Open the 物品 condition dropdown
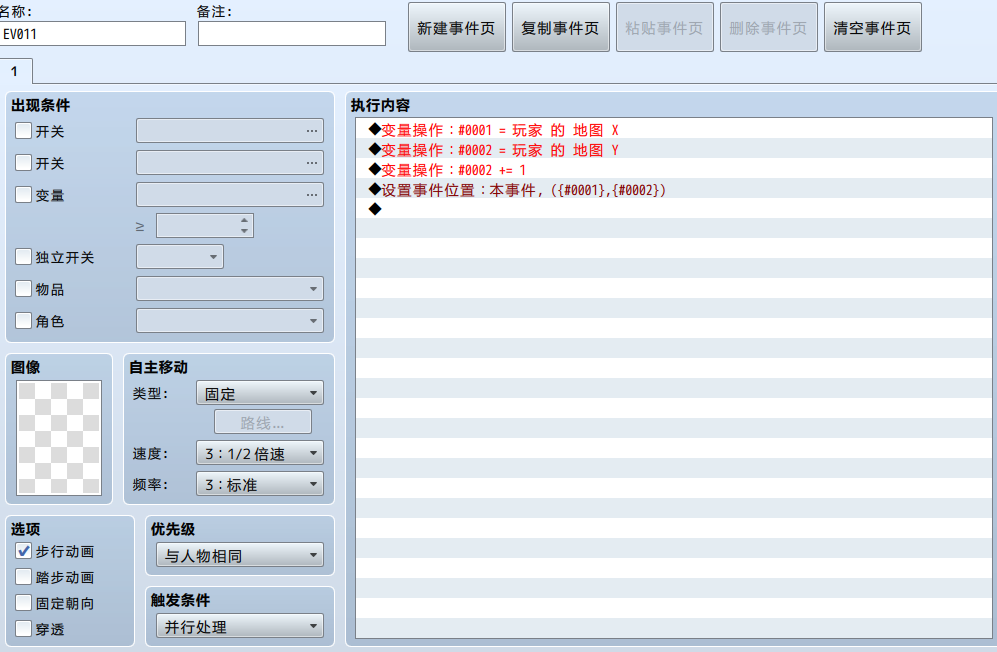 tap(230, 289)
